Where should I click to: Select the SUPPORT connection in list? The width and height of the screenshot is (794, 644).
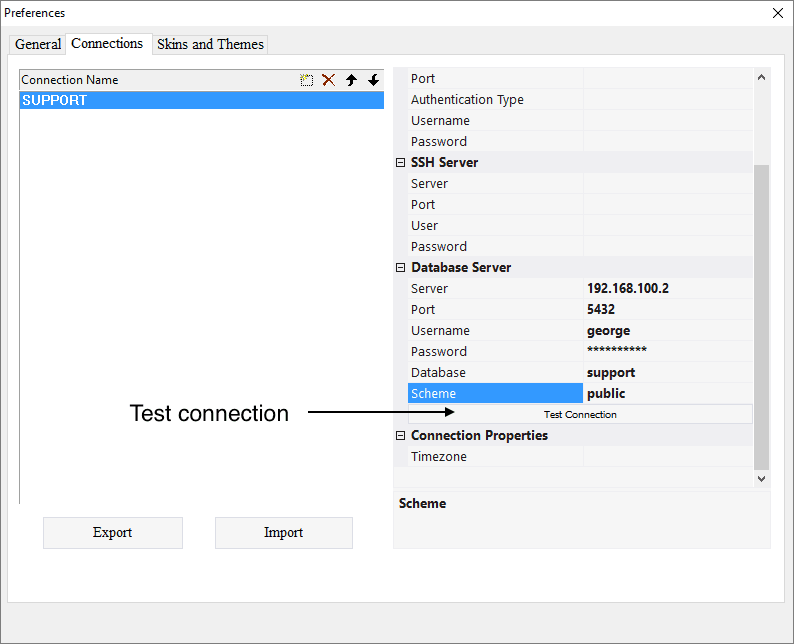pos(200,100)
